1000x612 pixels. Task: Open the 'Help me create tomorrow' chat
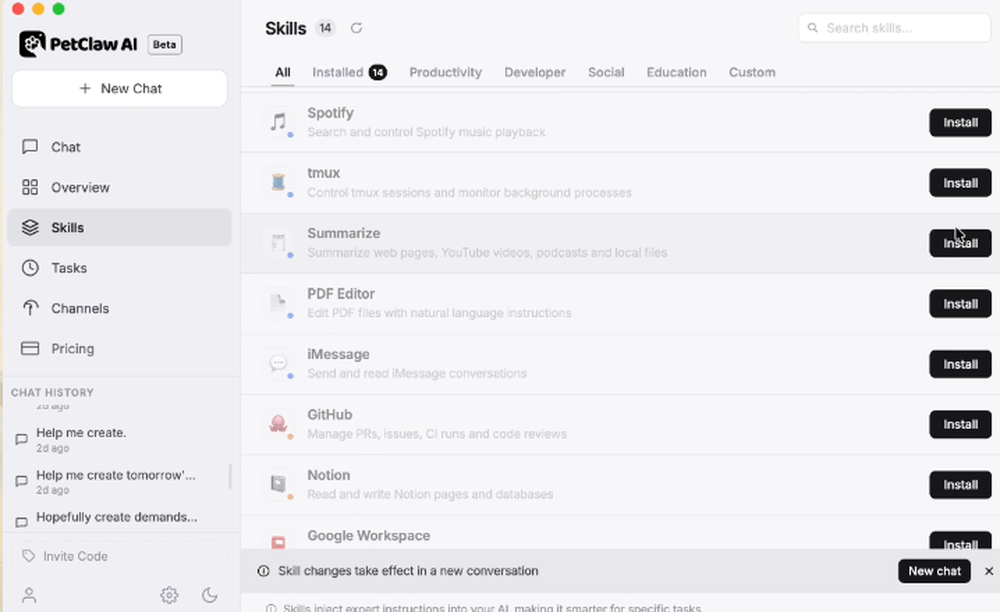pos(115,476)
